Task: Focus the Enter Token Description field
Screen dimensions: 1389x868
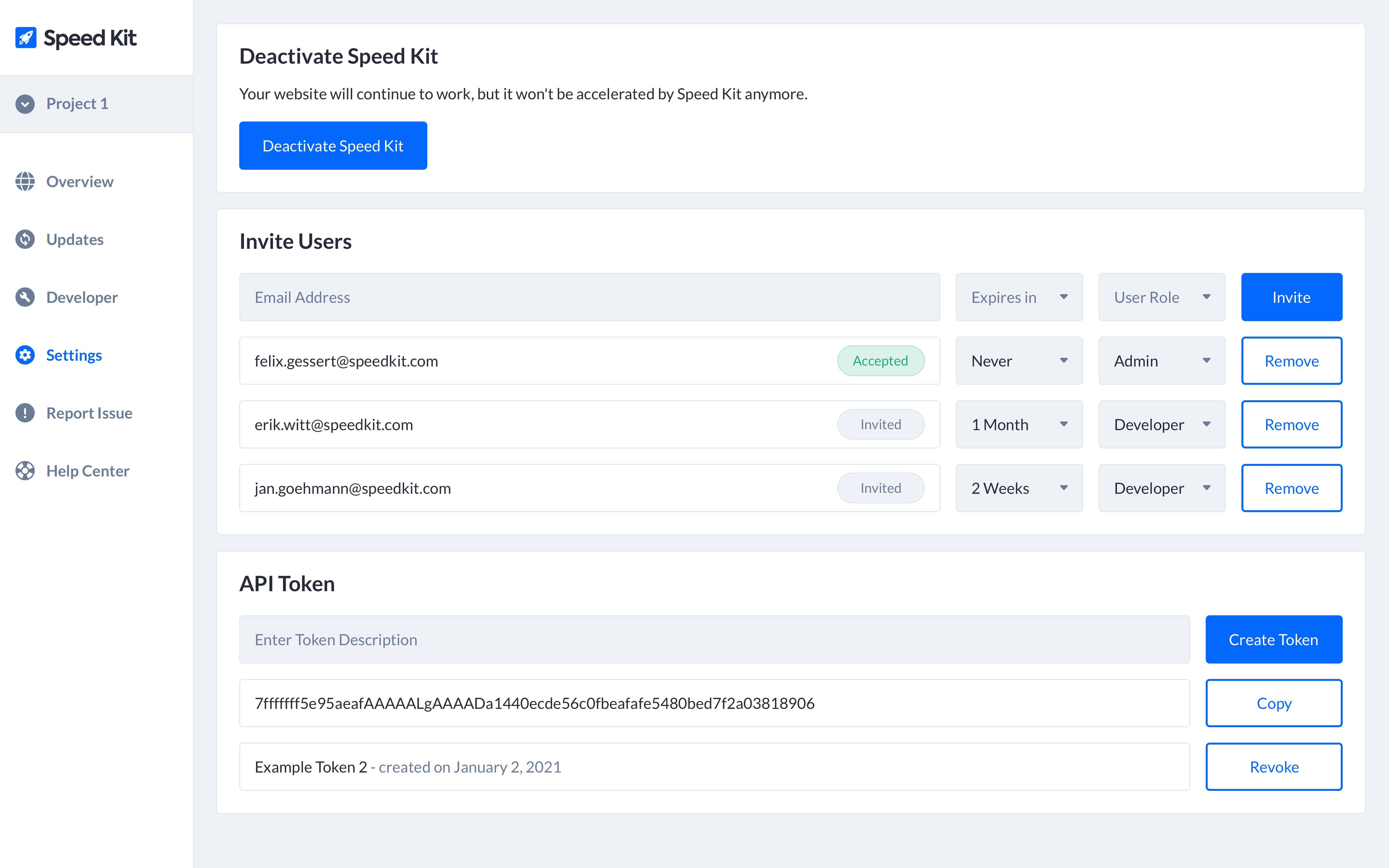Action: click(x=714, y=639)
